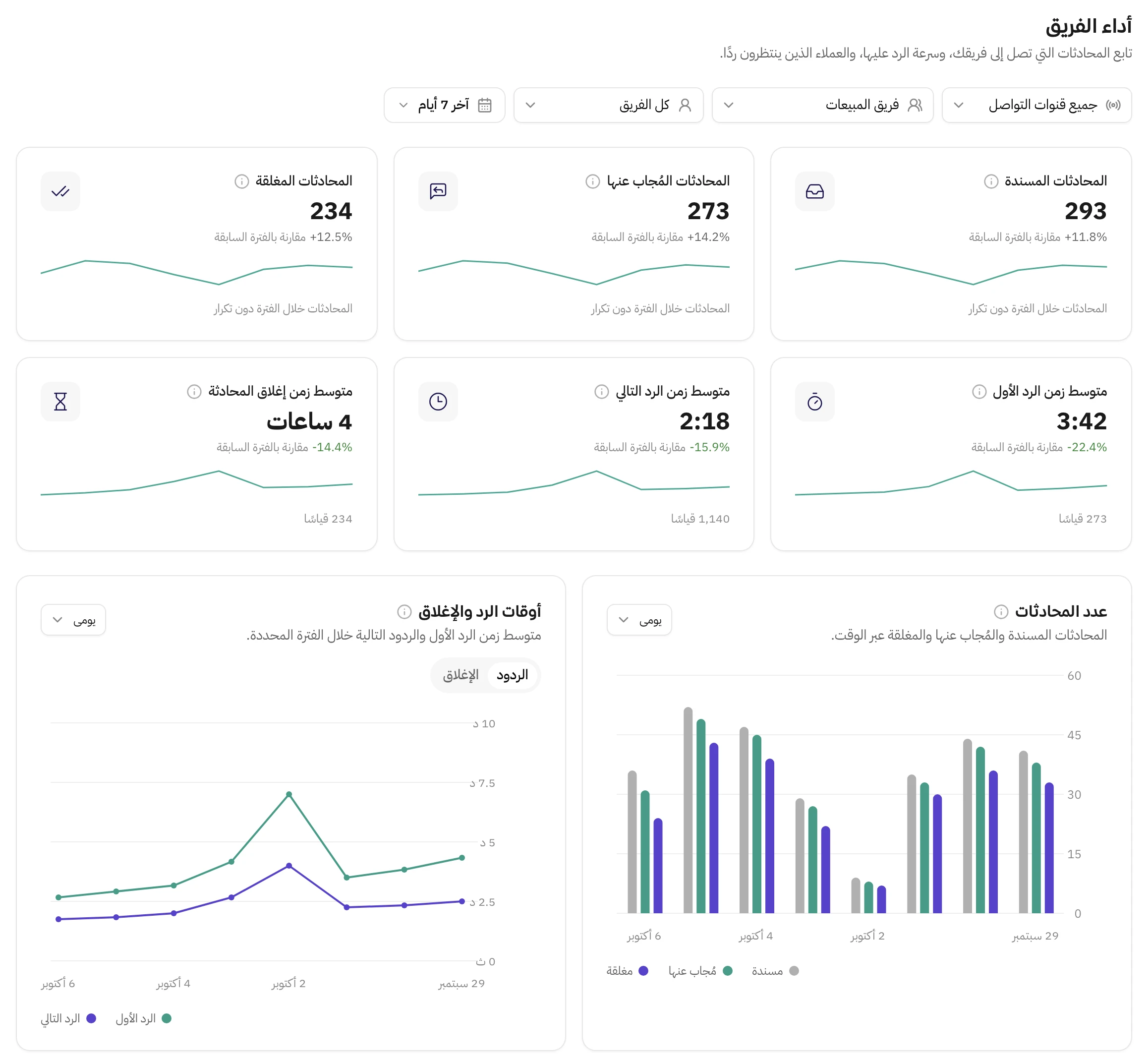Click the people icon in the فريق المبيعات filter
Screen dimensions: 1148x1063
(x=915, y=105)
